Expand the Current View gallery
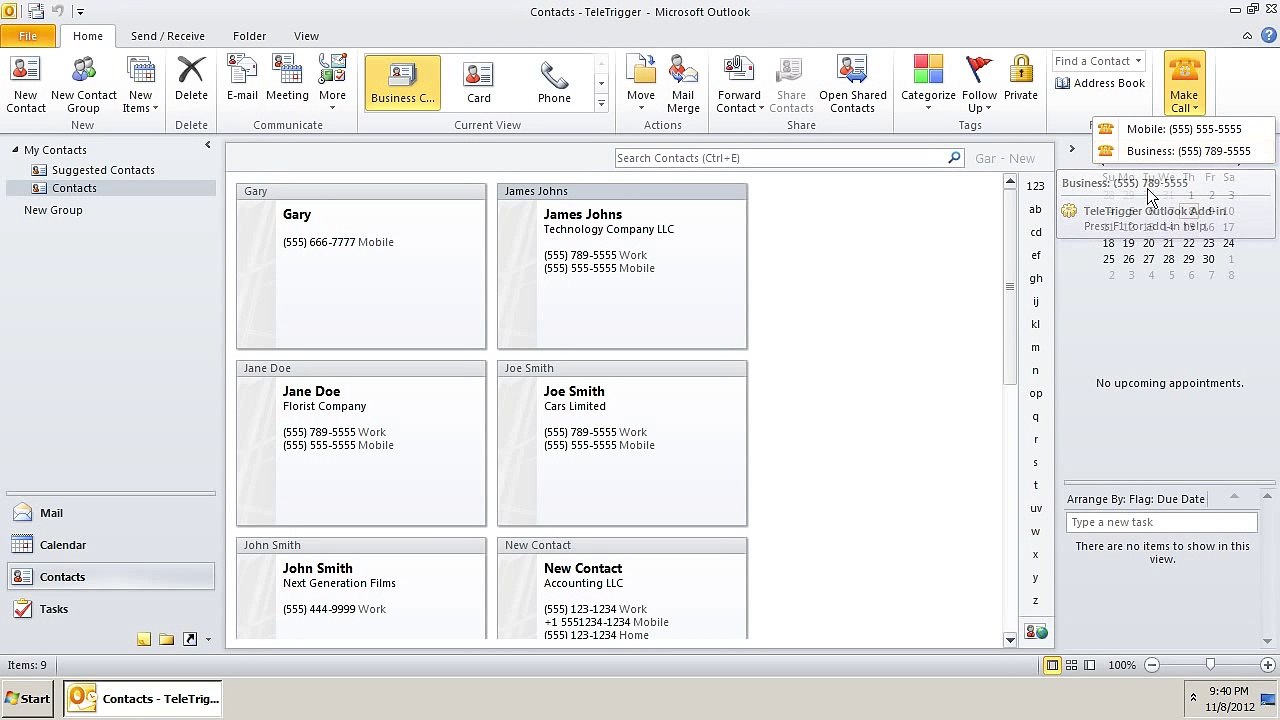Image resolution: width=1280 pixels, height=720 pixels. [601, 104]
